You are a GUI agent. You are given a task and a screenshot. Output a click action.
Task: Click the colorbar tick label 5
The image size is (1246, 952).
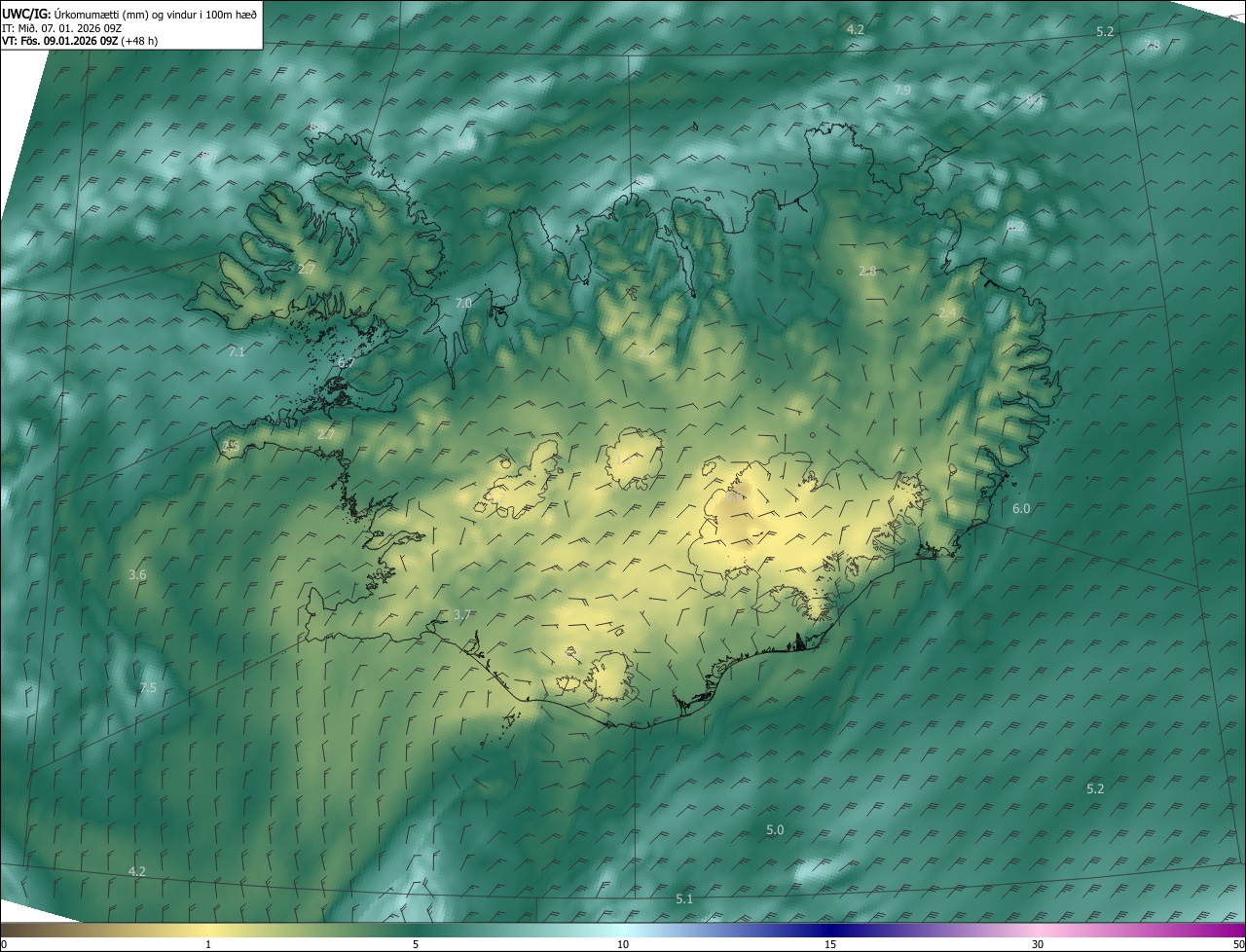pyautogui.click(x=416, y=945)
